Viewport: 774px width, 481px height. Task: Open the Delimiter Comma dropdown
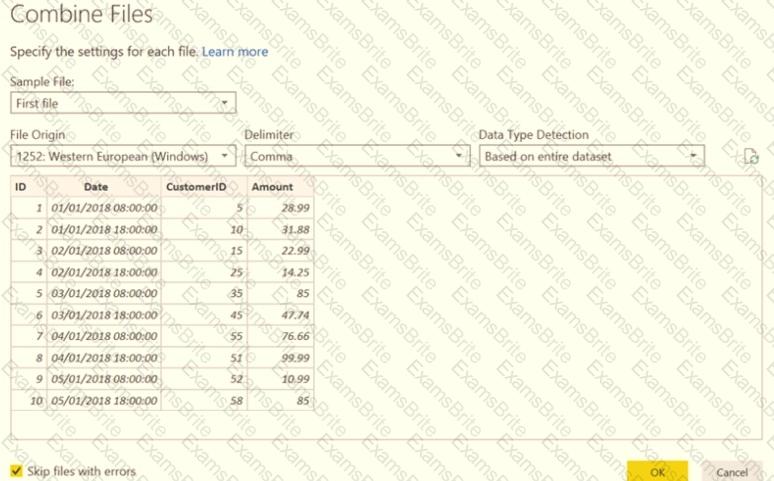[356, 156]
